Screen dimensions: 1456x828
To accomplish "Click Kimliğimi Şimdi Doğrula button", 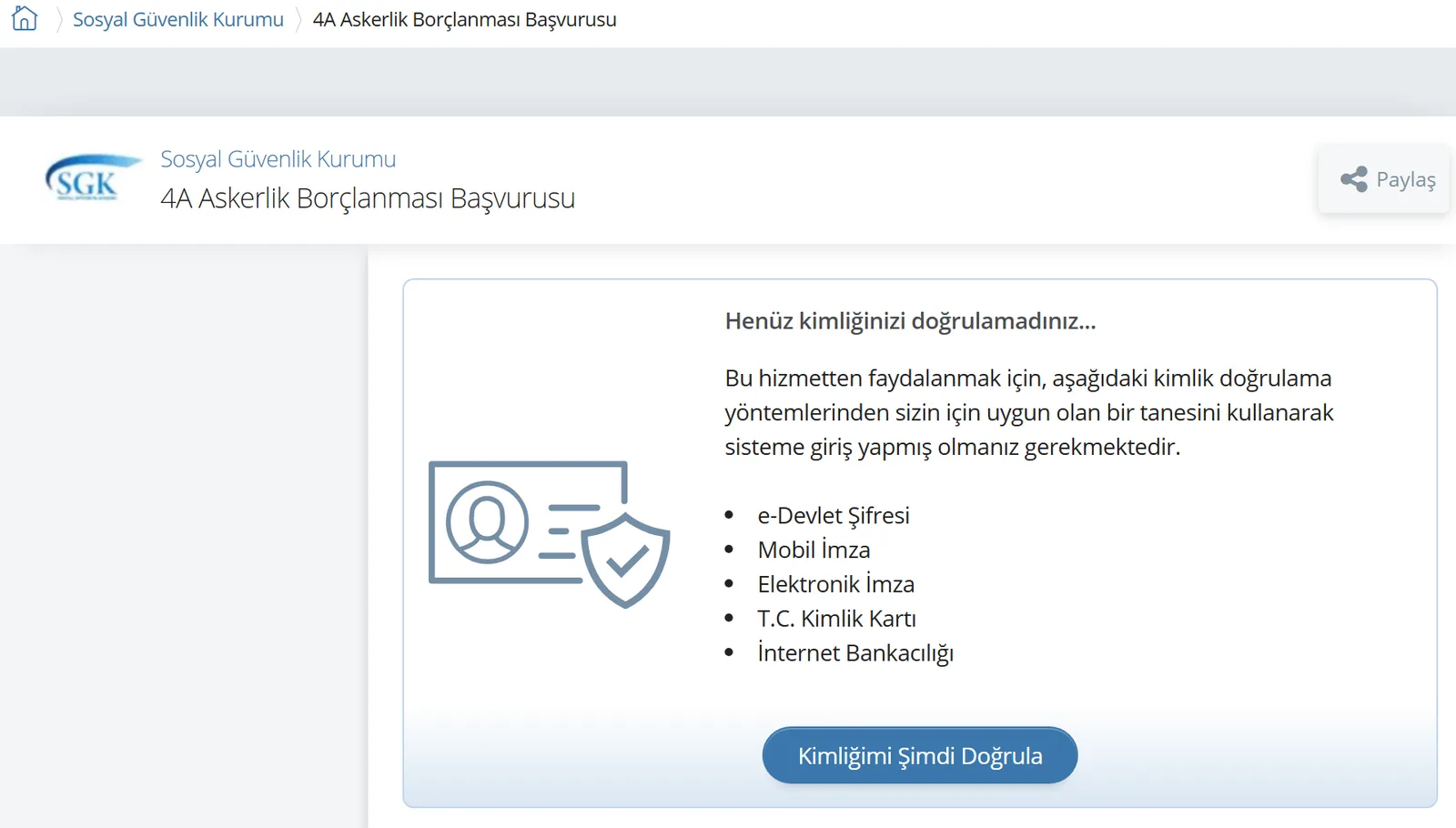I will [920, 755].
